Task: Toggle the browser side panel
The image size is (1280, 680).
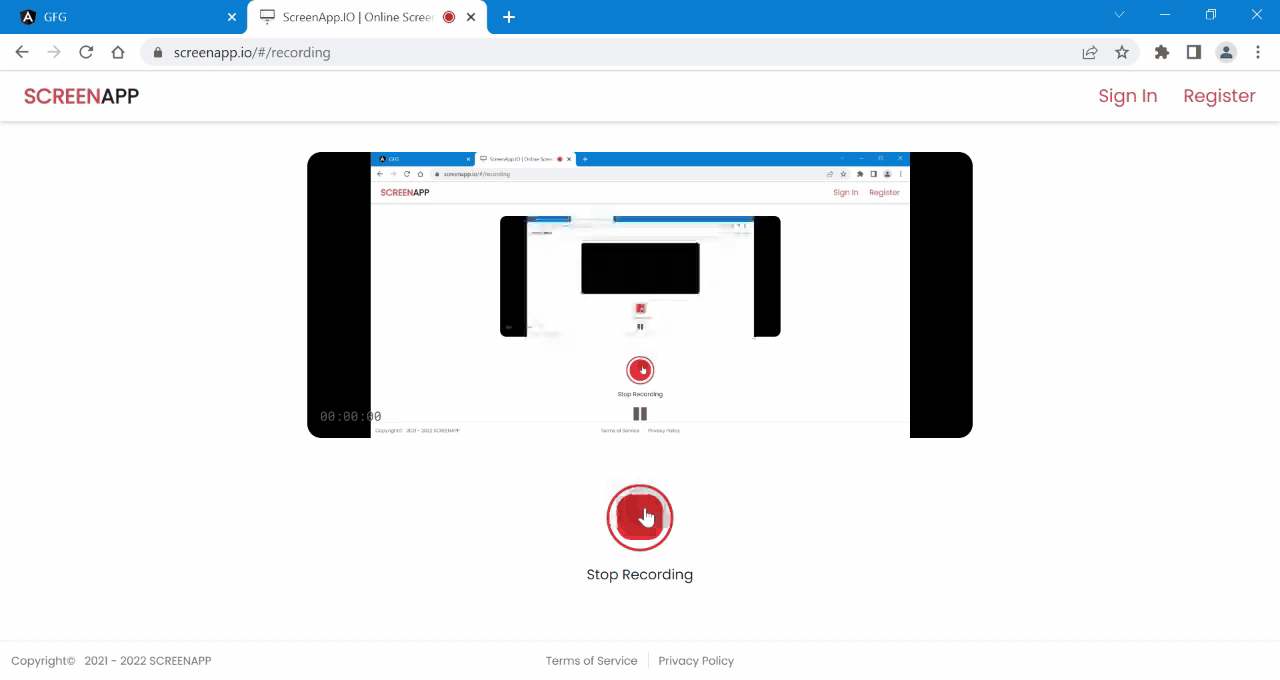Action: coord(1193,52)
